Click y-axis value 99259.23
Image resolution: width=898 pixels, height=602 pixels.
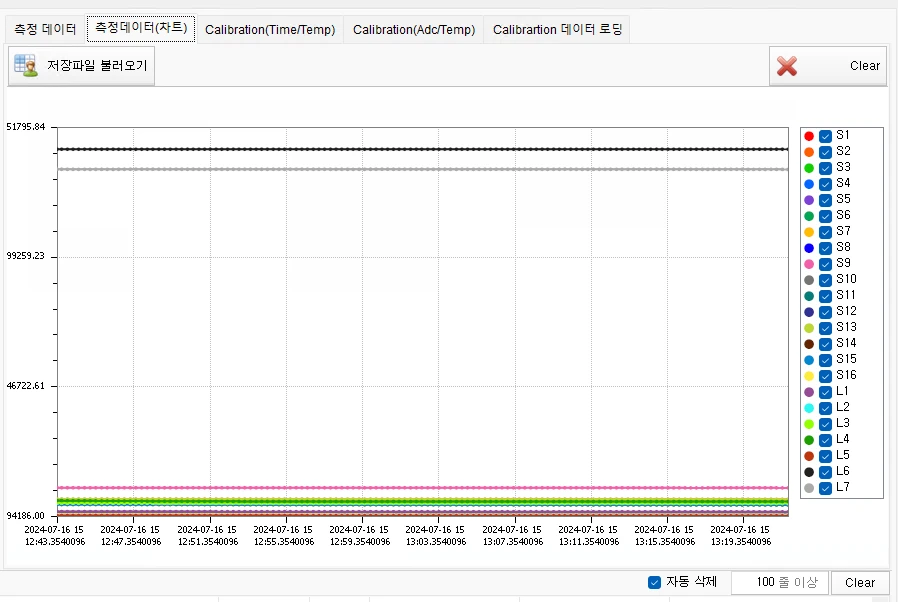(x=26, y=256)
